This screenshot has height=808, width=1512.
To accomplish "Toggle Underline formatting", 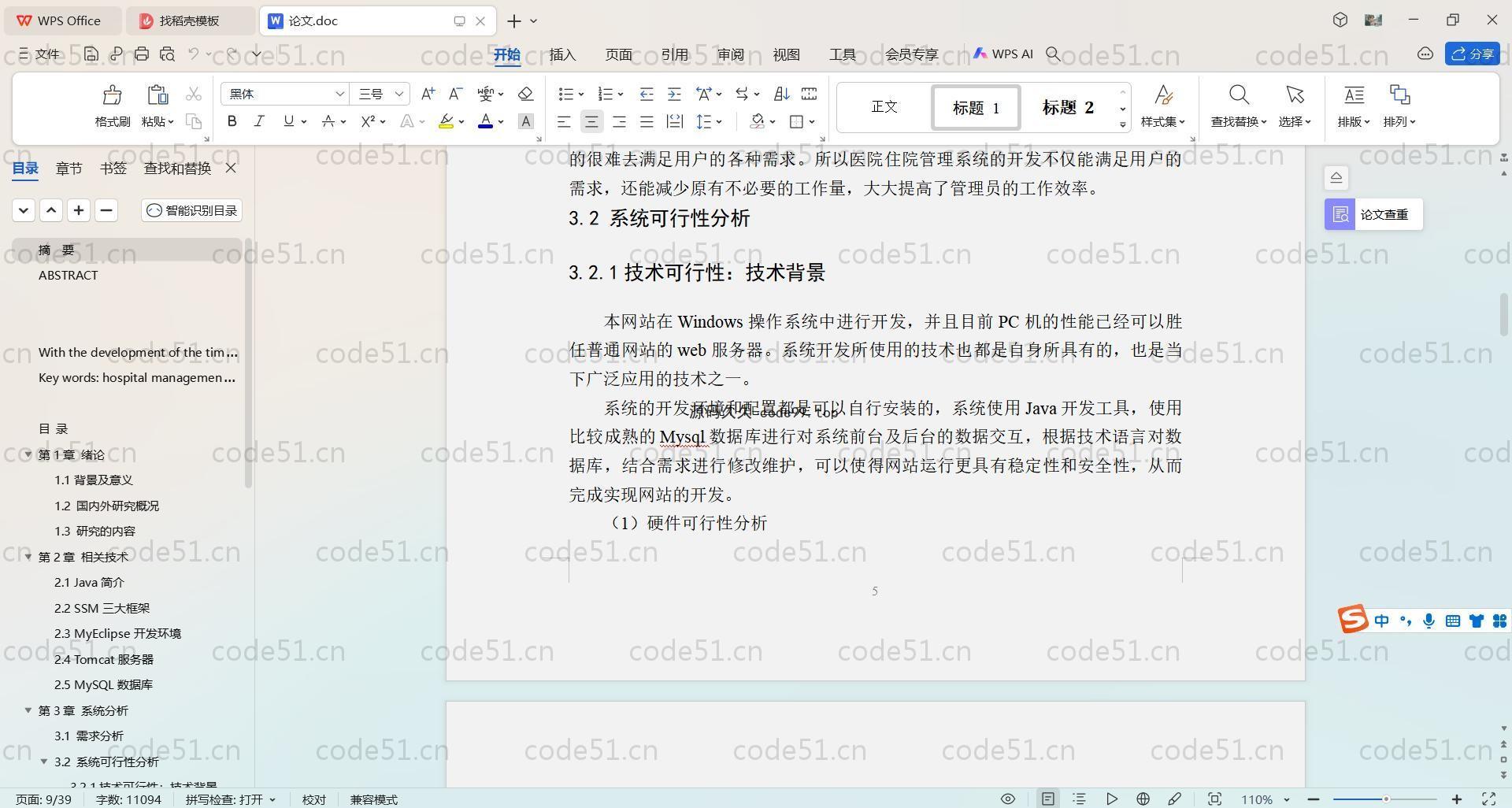I will [288, 121].
